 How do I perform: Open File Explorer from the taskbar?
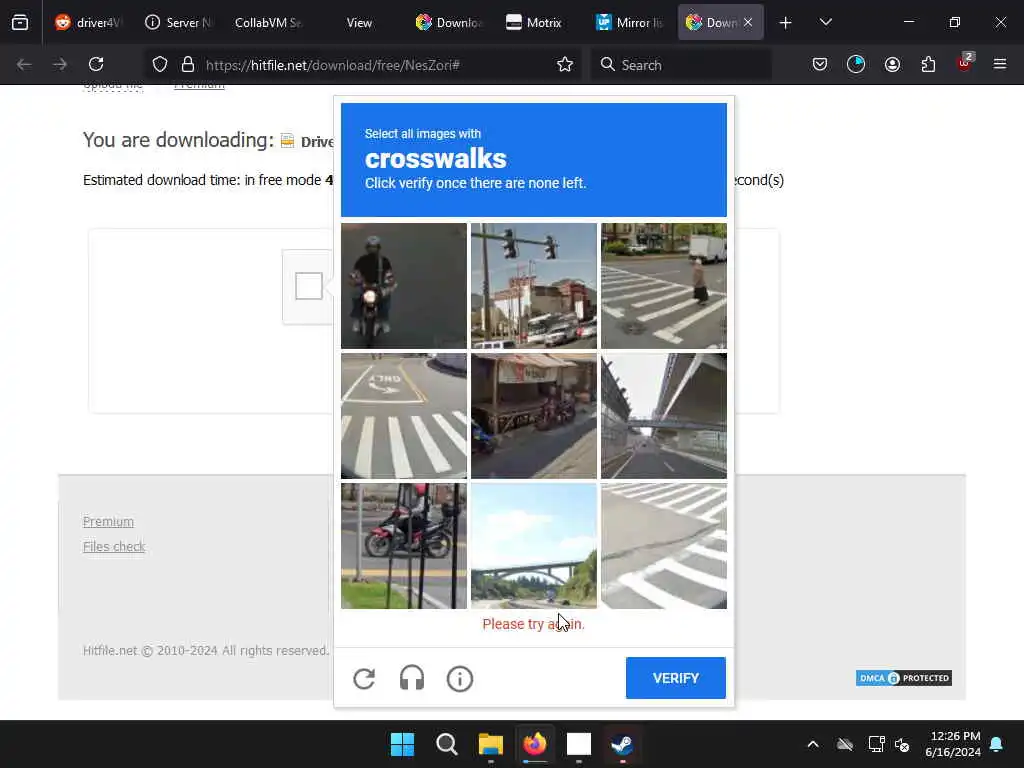490,744
